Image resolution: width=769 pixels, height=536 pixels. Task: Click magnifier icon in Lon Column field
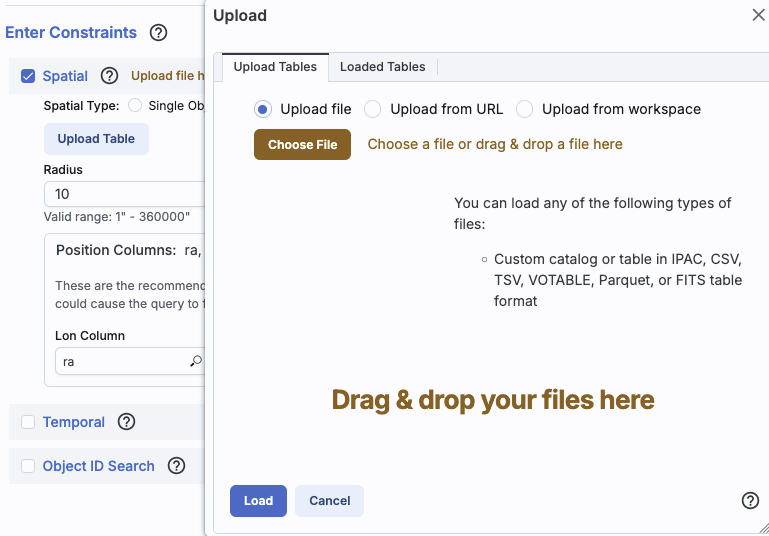[196, 361]
